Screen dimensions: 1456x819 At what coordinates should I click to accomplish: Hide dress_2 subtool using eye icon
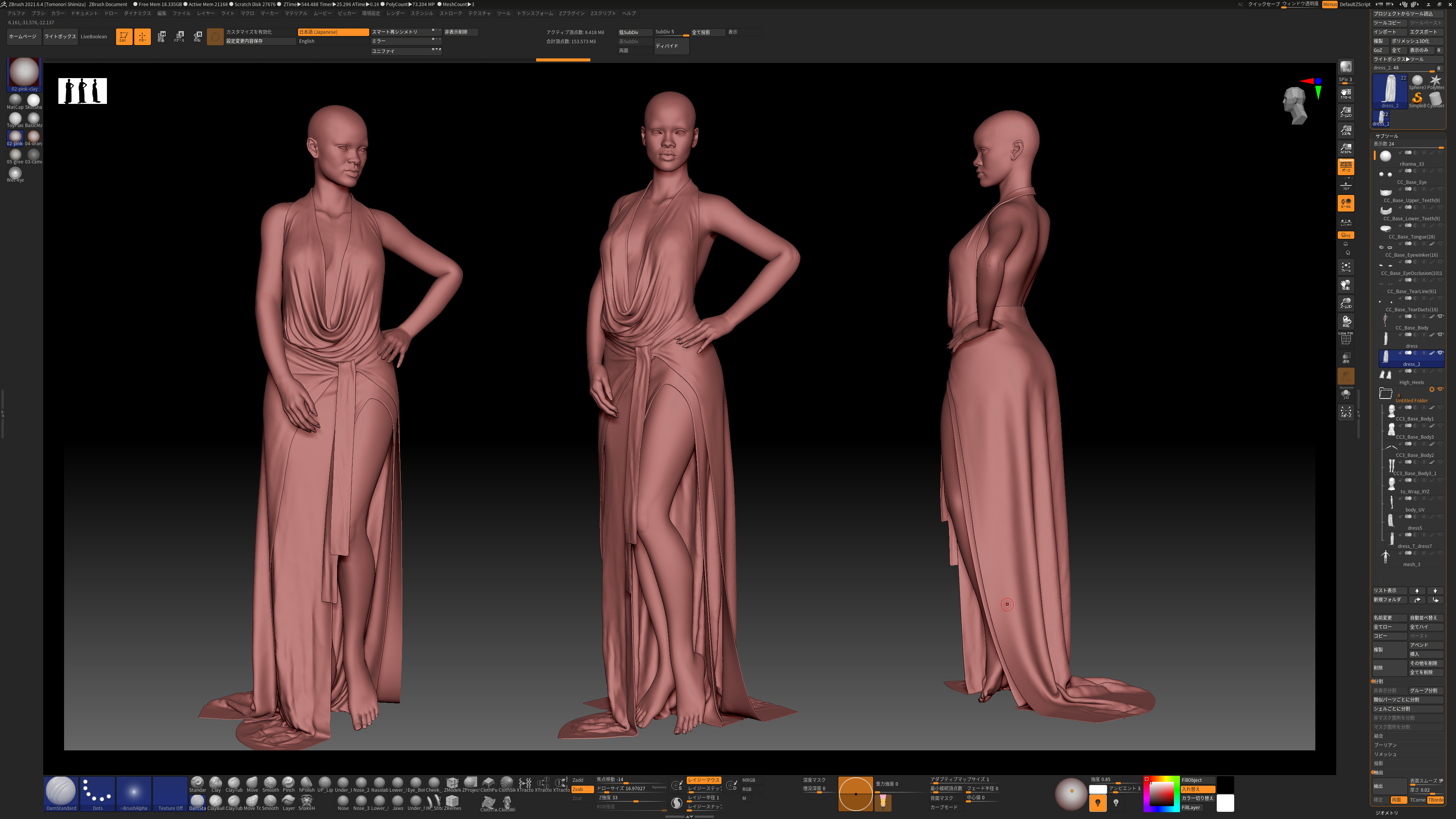[x=1440, y=353]
